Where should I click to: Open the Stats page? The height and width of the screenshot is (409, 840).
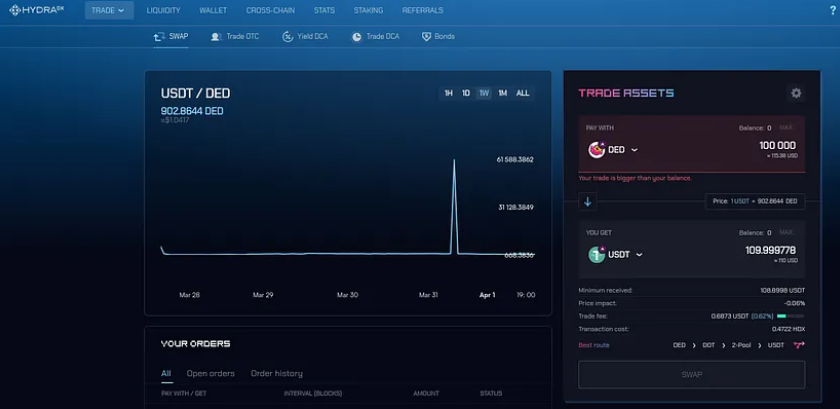click(324, 10)
